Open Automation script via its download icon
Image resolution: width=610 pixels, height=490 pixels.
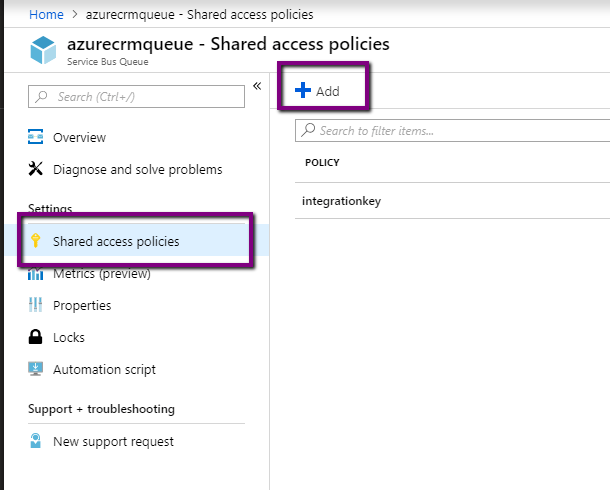coord(36,369)
